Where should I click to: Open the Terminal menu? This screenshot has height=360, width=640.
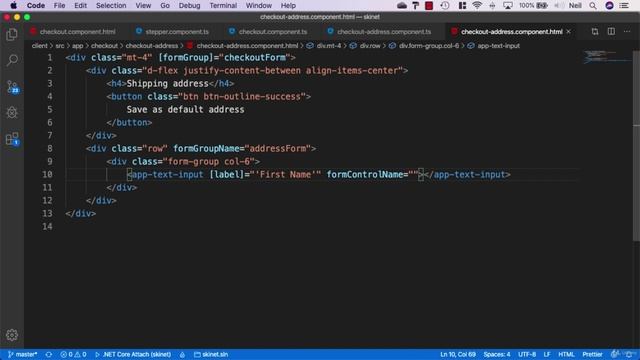pyautogui.click(x=223, y=6)
